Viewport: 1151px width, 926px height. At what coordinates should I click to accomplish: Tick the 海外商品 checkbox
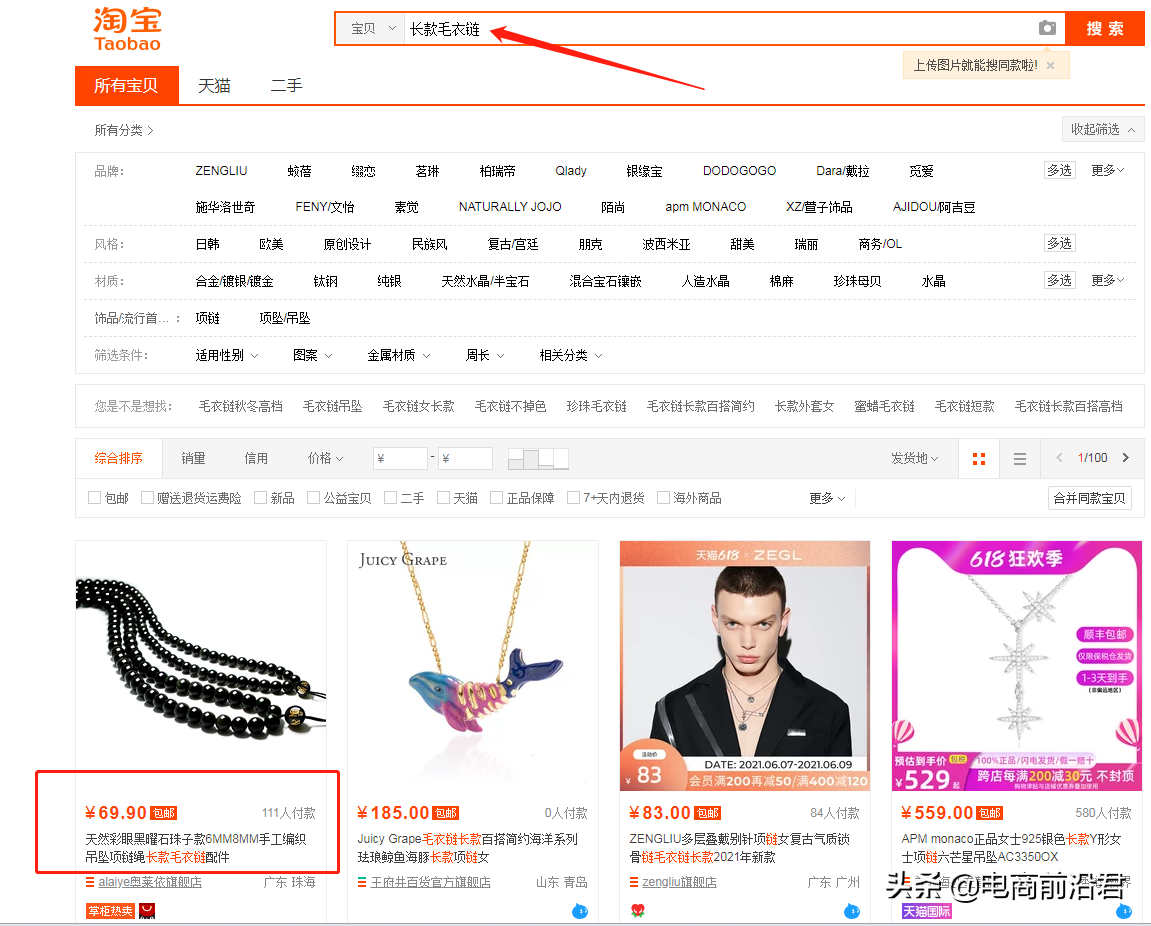tap(663, 498)
